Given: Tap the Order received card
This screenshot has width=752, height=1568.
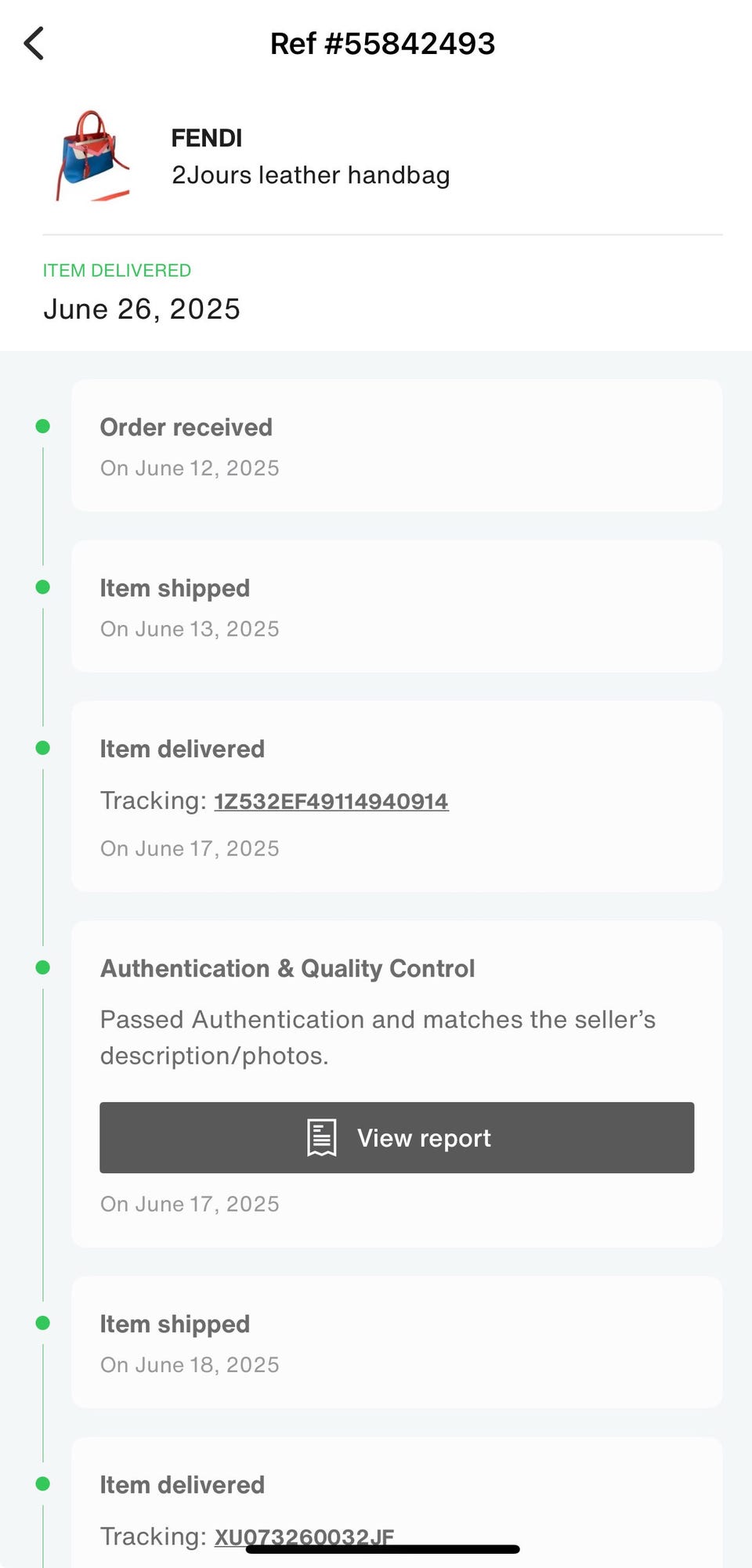Looking at the screenshot, I should click(396, 446).
